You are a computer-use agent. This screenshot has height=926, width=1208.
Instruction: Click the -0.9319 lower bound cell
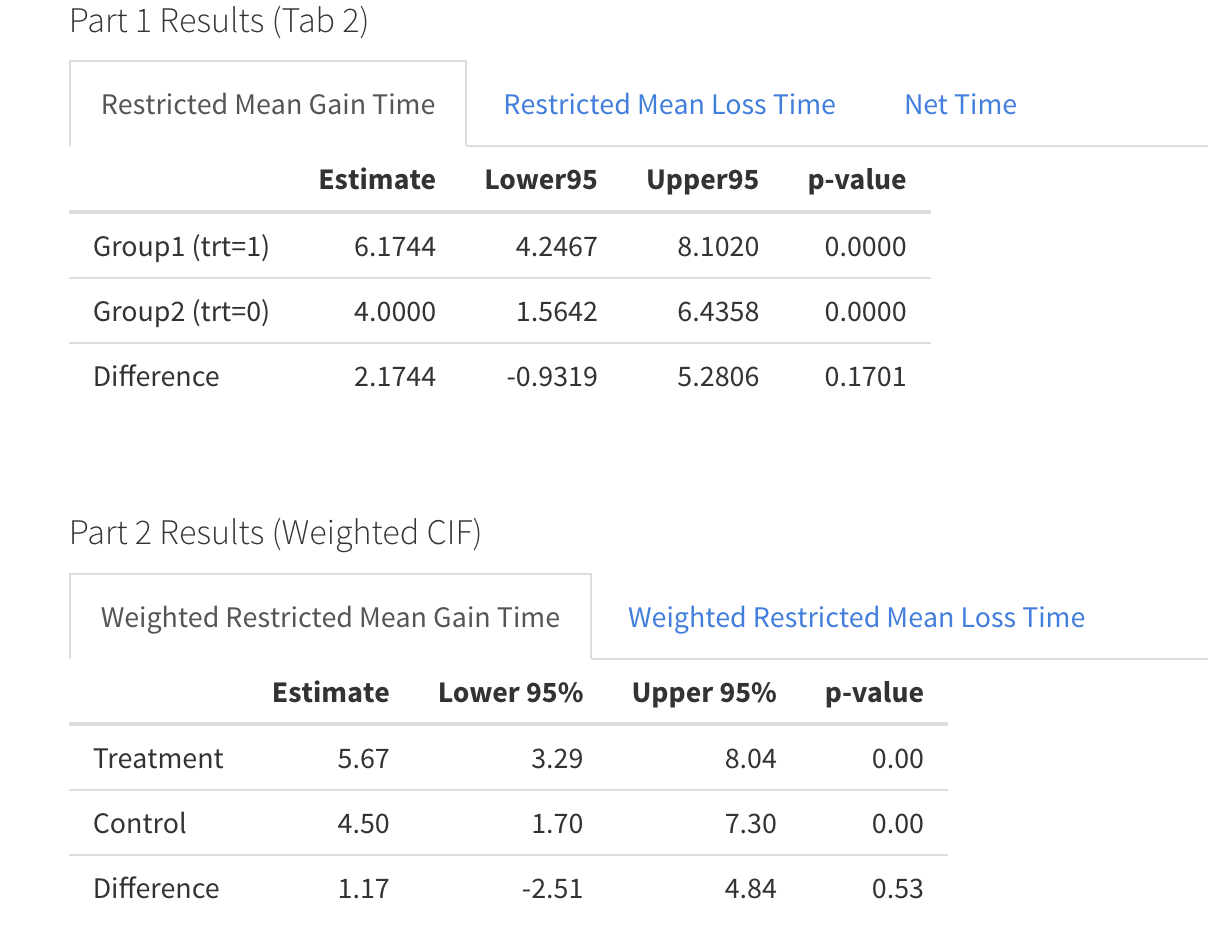555,377
